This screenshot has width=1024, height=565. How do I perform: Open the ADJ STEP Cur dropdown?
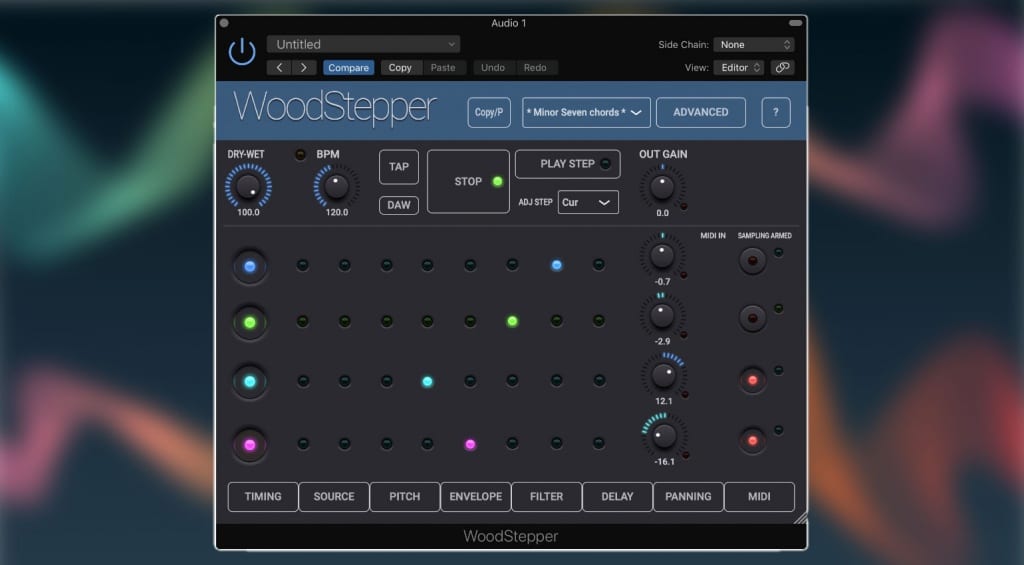click(x=588, y=202)
